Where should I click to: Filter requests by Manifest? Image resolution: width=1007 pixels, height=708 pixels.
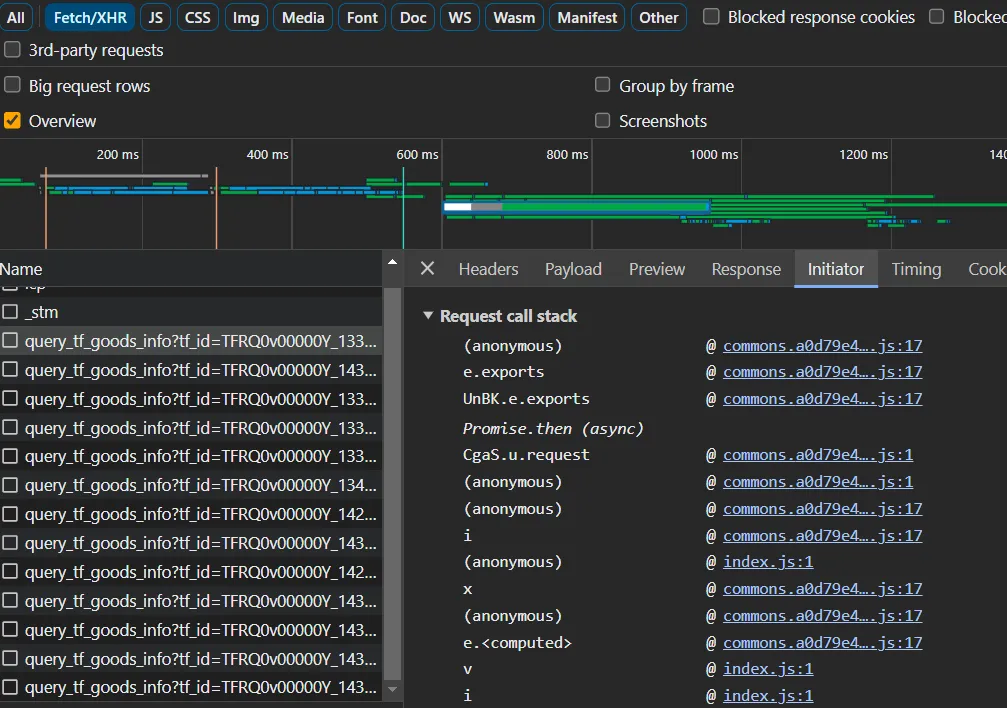click(587, 17)
